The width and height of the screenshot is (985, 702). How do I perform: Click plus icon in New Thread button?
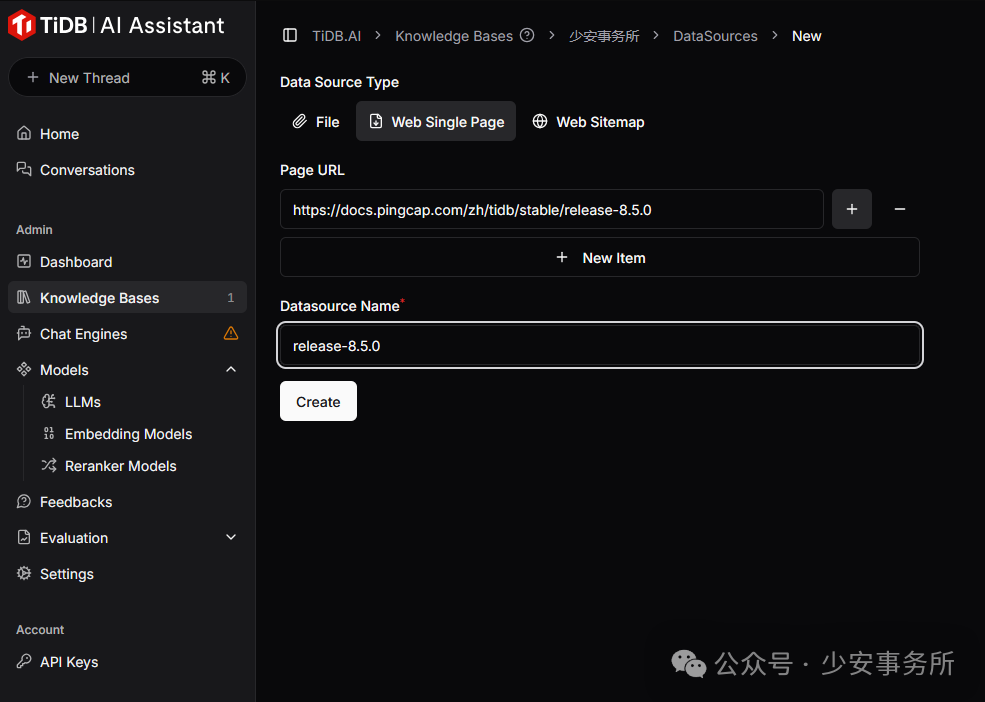point(33,77)
